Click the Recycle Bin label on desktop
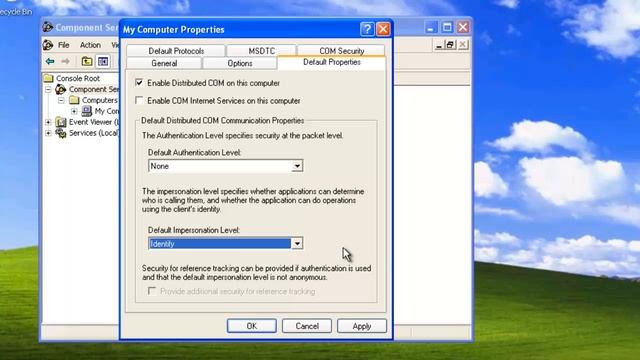Image resolution: width=640 pixels, height=360 pixels. [16, 12]
